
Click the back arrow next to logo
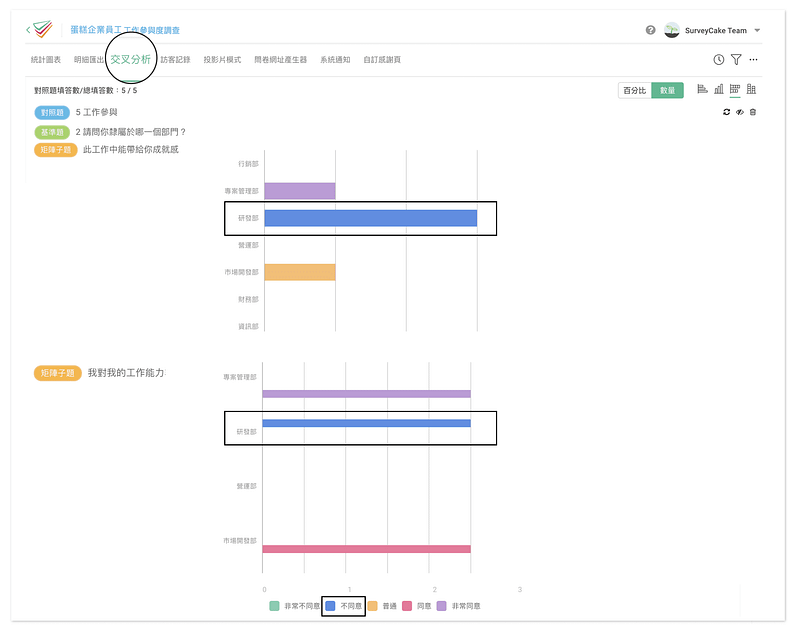(x=28, y=30)
